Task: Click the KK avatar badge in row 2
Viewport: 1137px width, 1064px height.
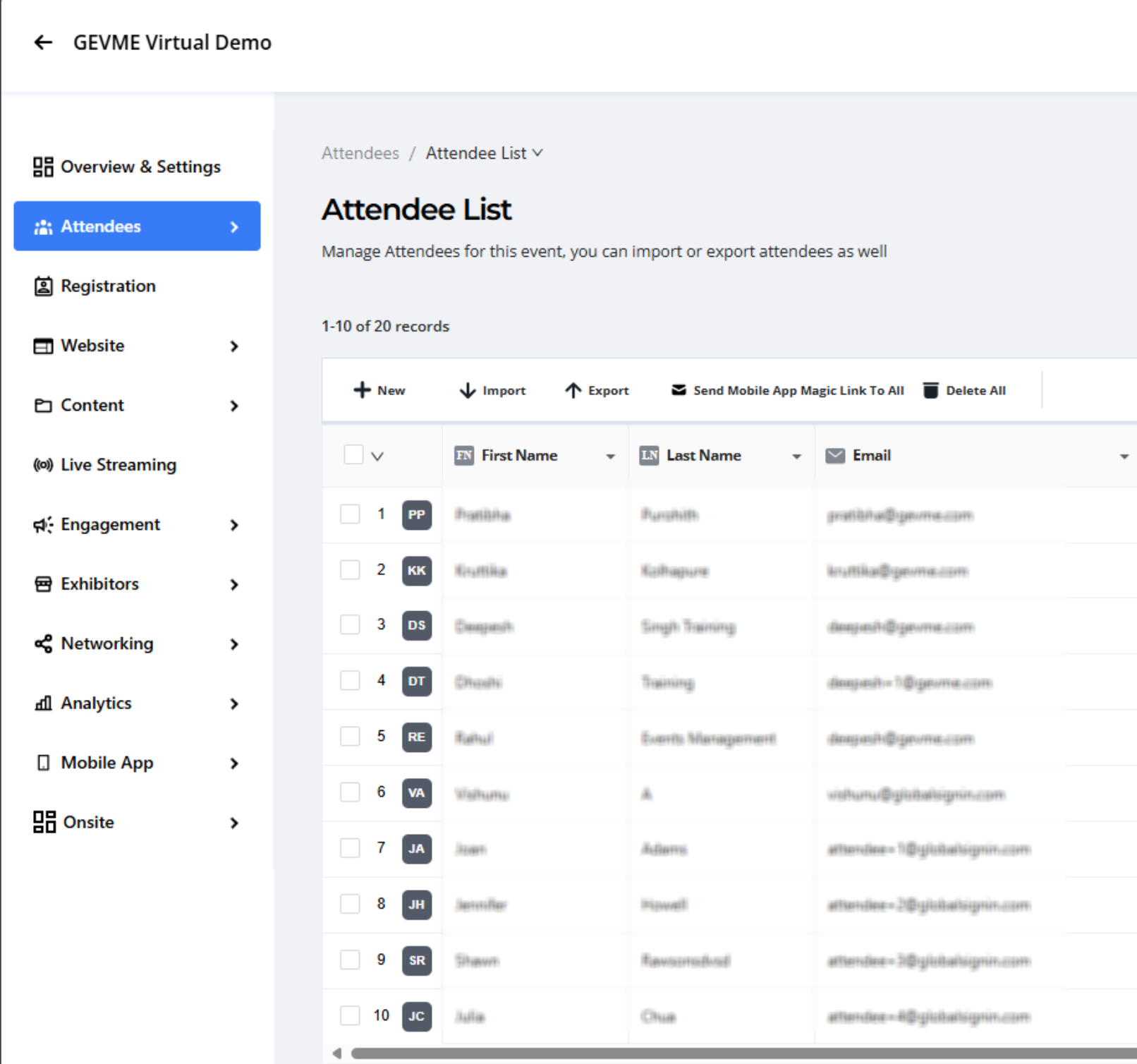Action: pos(417,571)
